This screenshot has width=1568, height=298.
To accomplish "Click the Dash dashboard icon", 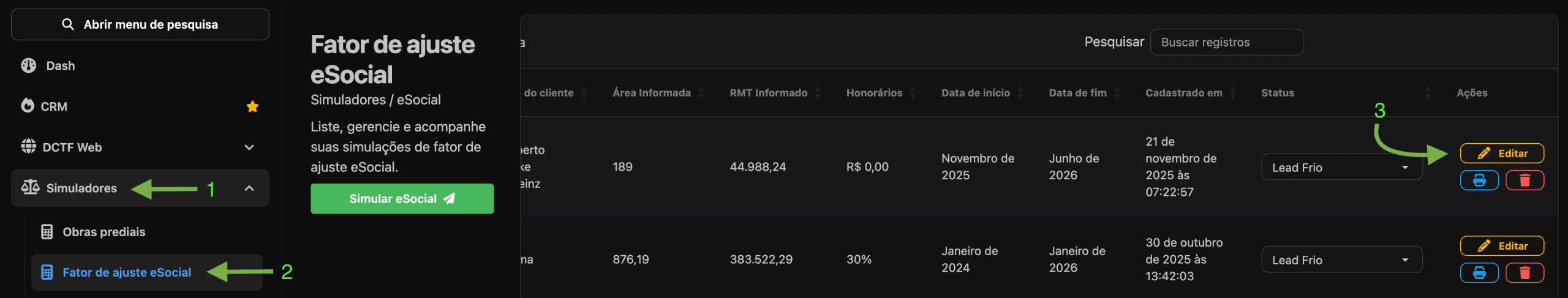I will click(29, 65).
